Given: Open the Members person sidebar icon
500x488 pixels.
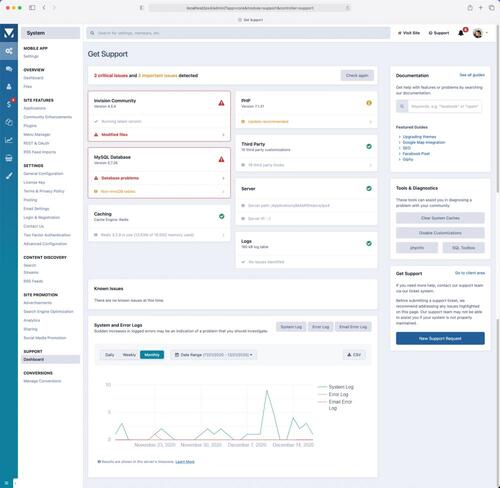Looking at the screenshot, I should point(9,87).
